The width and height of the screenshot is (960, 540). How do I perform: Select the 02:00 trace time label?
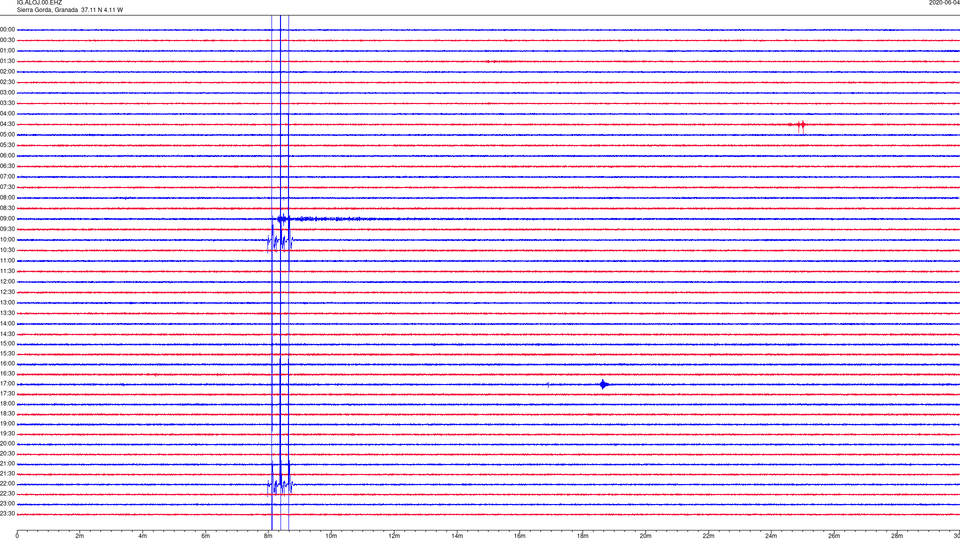pyautogui.click(x=8, y=72)
